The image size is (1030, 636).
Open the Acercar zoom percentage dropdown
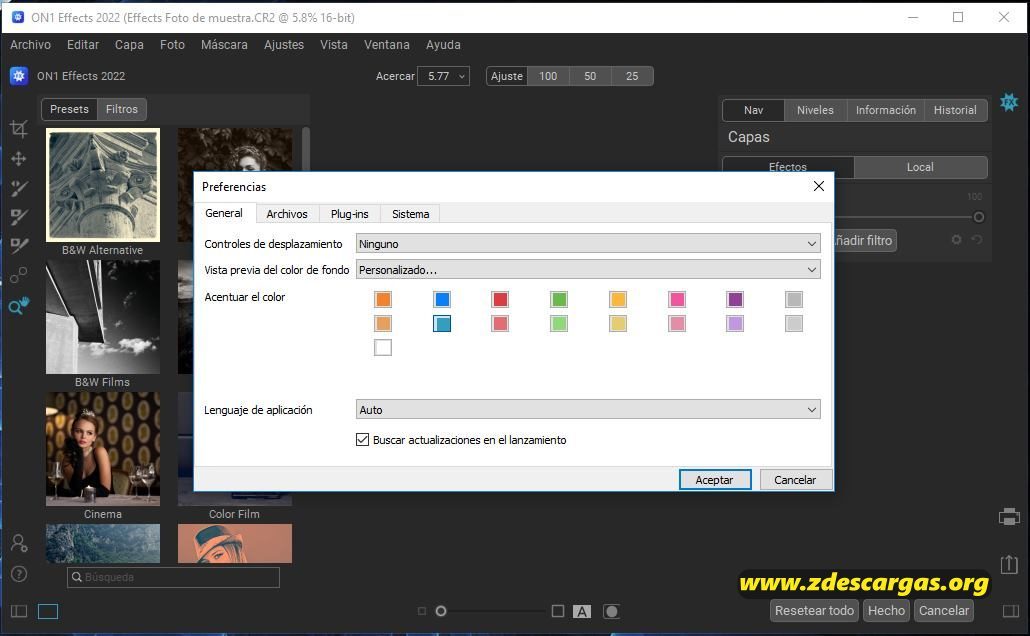click(x=443, y=76)
